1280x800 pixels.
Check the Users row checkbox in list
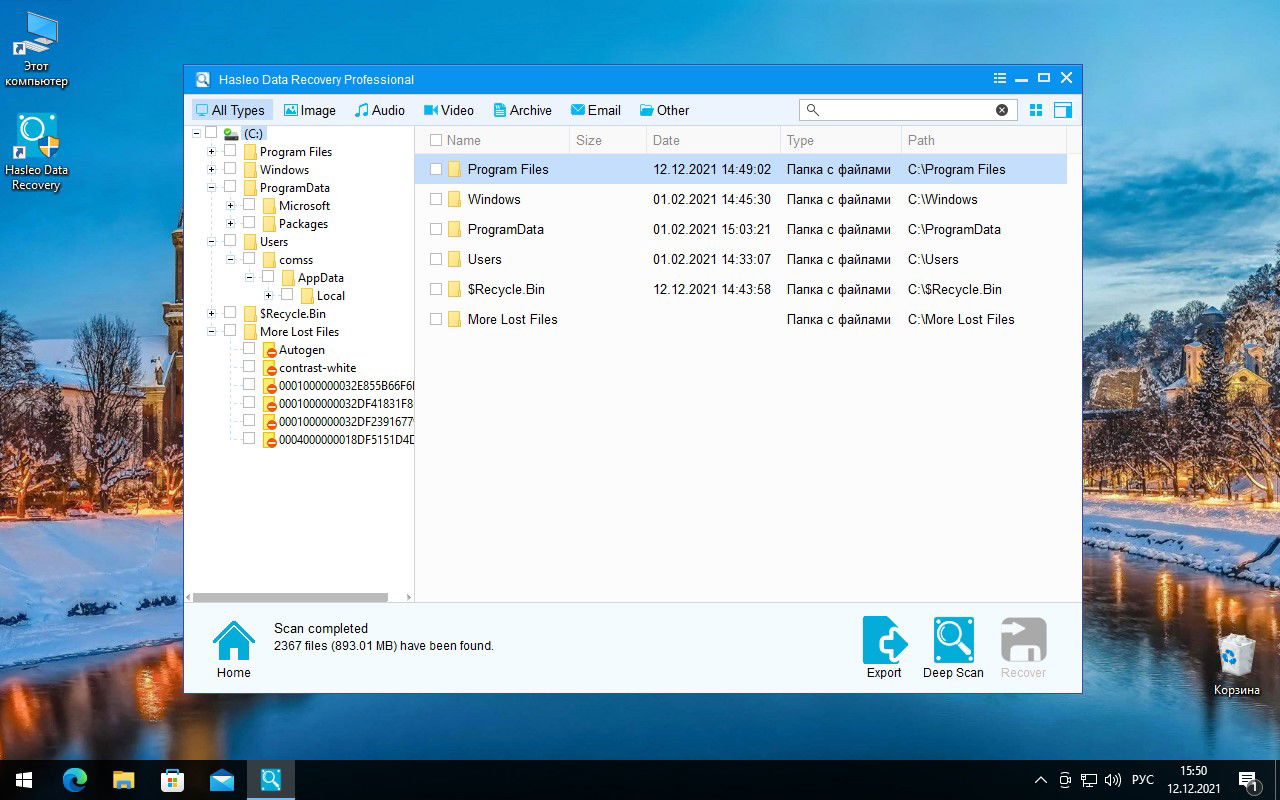[x=436, y=259]
